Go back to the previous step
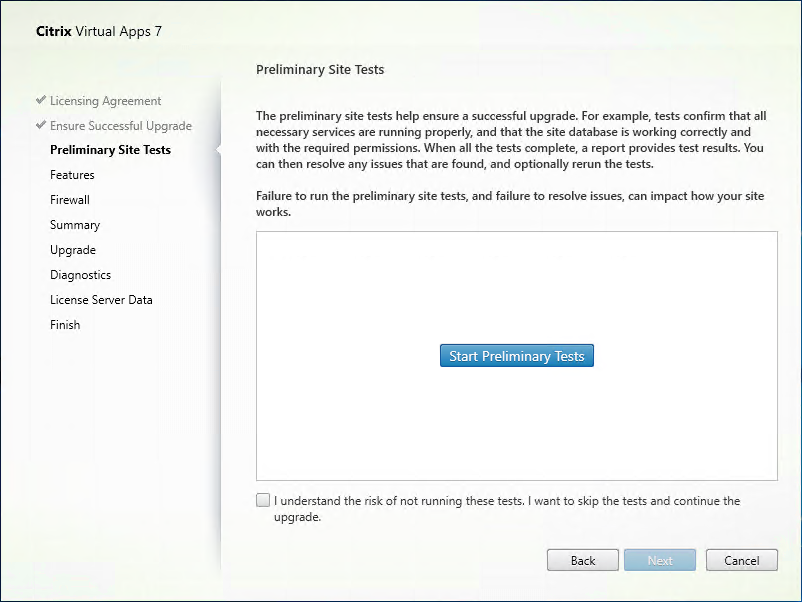 point(583,561)
